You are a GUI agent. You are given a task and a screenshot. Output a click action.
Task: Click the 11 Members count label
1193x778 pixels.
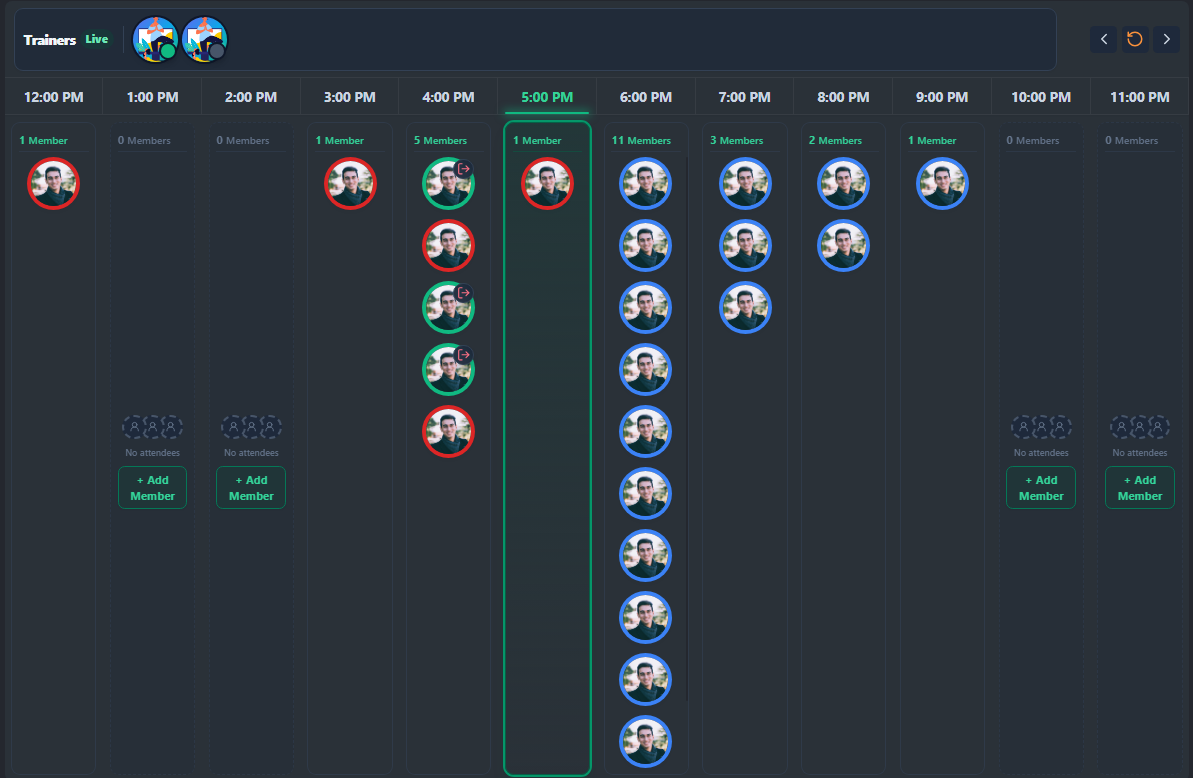641,141
